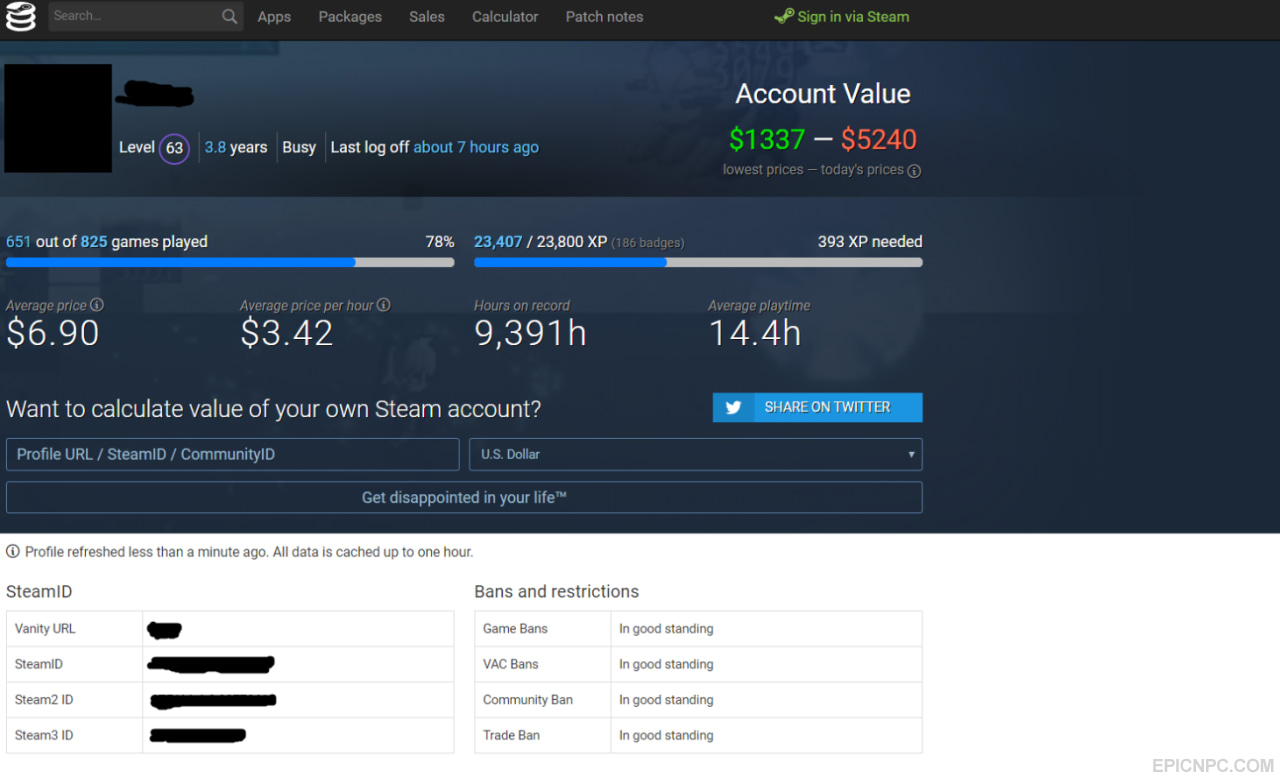Click the 825 games total link
Screen dimensions: 1280x777
point(94,241)
